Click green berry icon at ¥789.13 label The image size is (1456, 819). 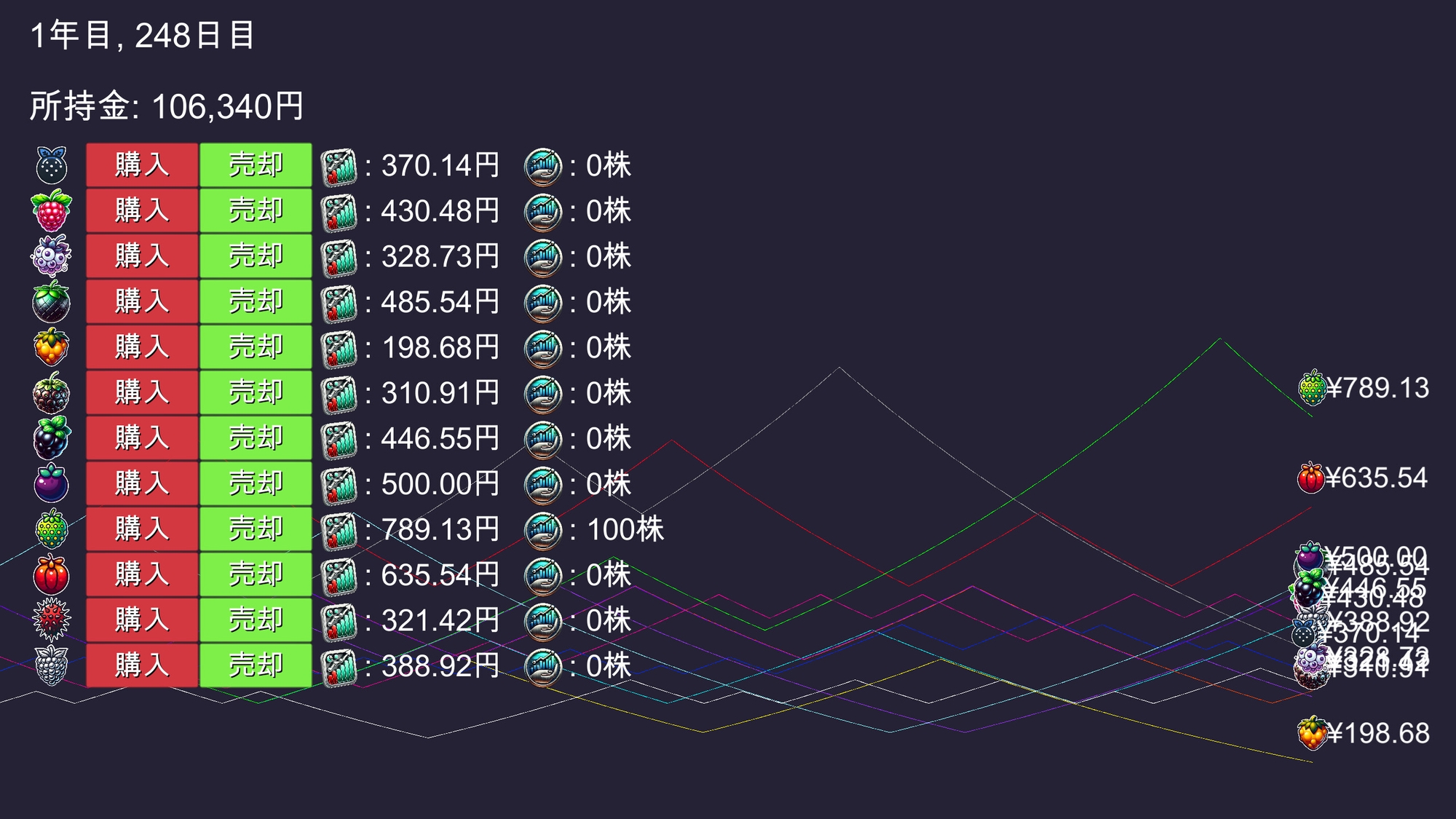coord(1312,388)
